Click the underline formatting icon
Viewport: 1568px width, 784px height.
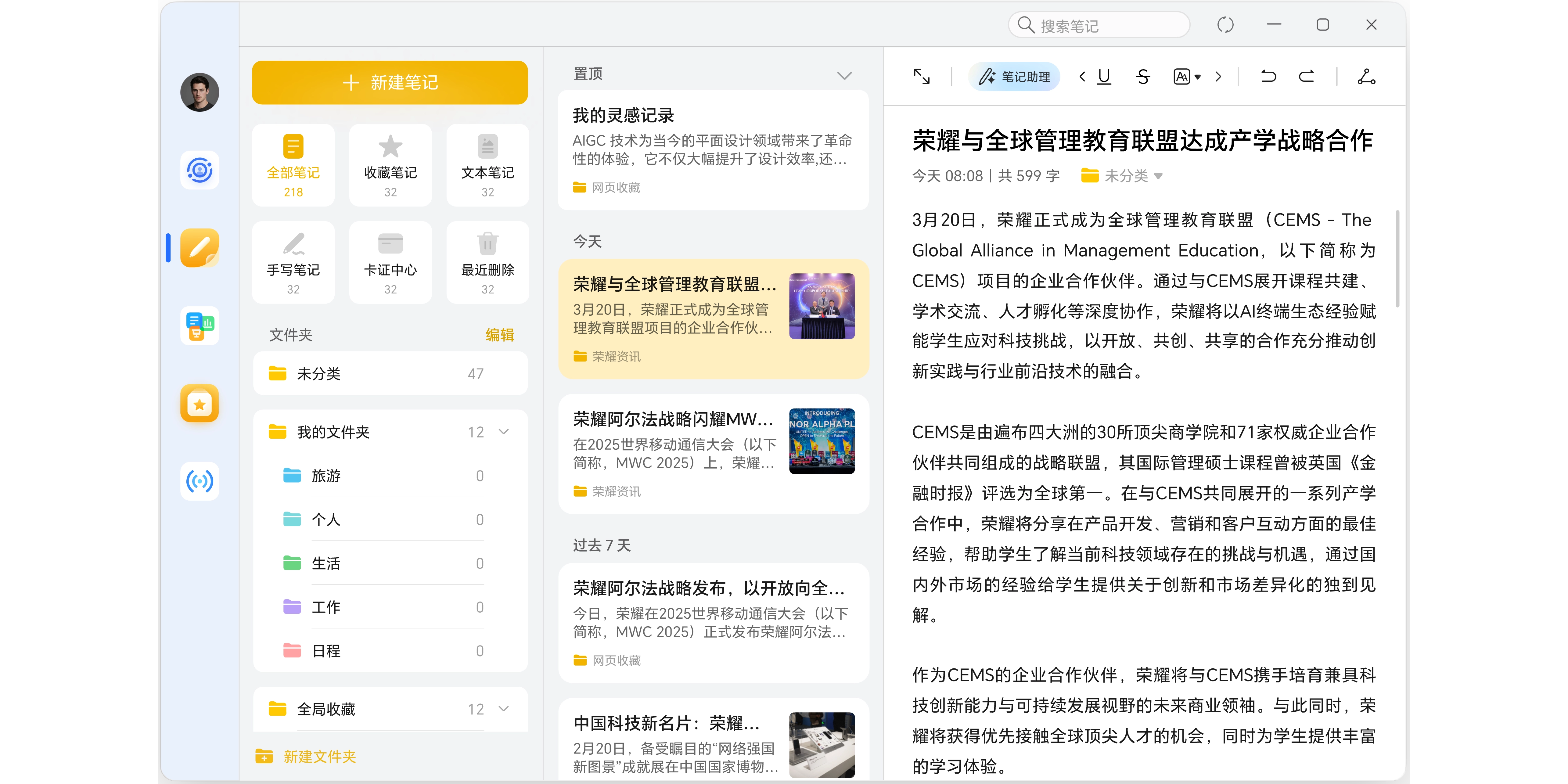click(x=1104, y=77)
